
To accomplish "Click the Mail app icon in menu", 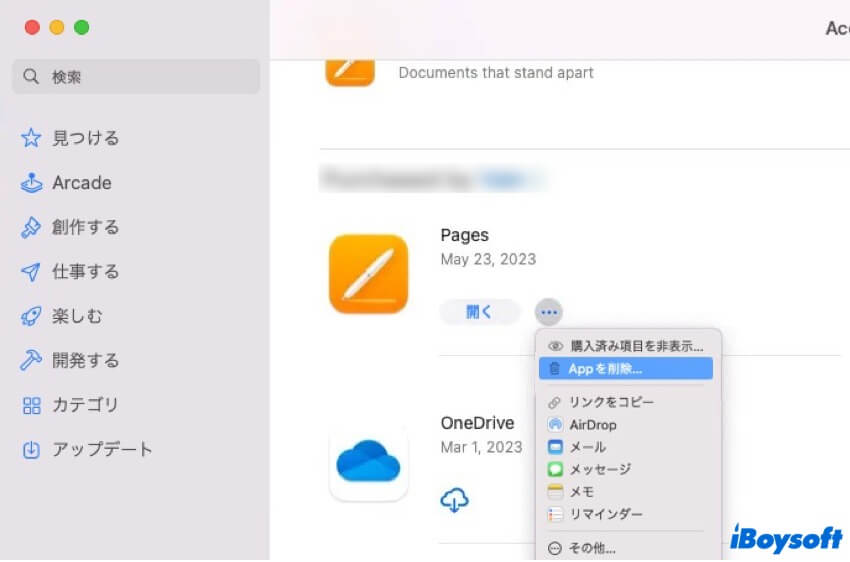I will coord(555,447).
